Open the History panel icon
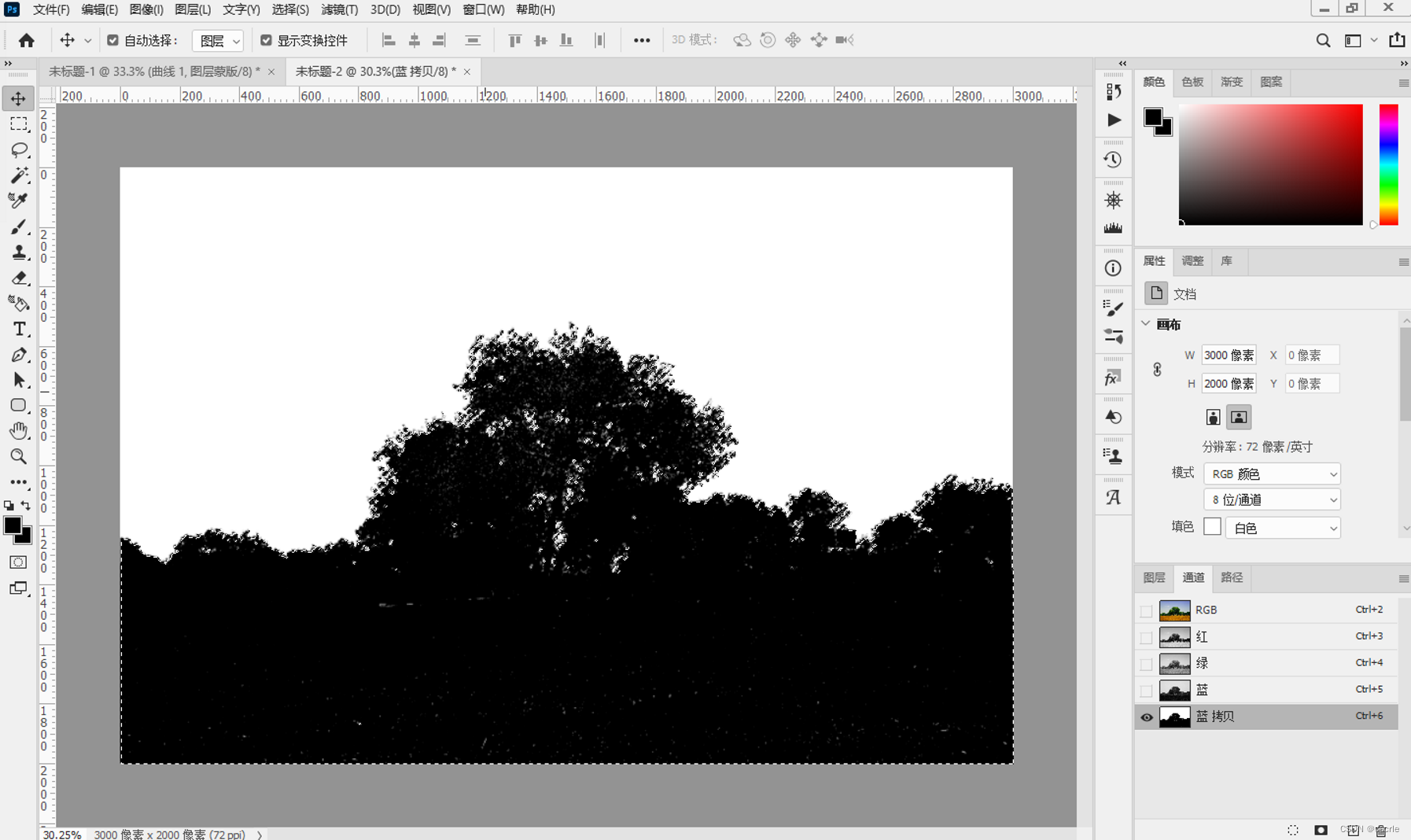The height and width of the screenshot is (840, 1411). pyautogui.click(x=1113, y=160)
